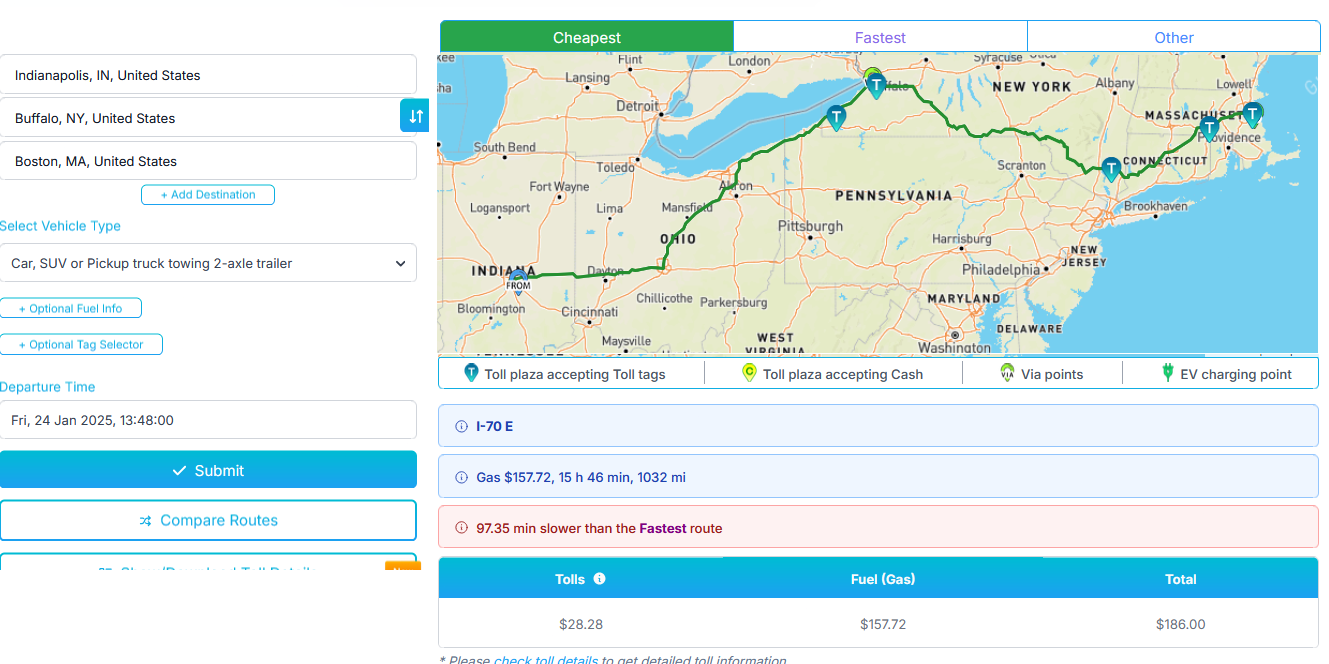Viewport: 1329px width, 664px height.
Task: Focus the Departure Time input field
Action: (208, 420)
